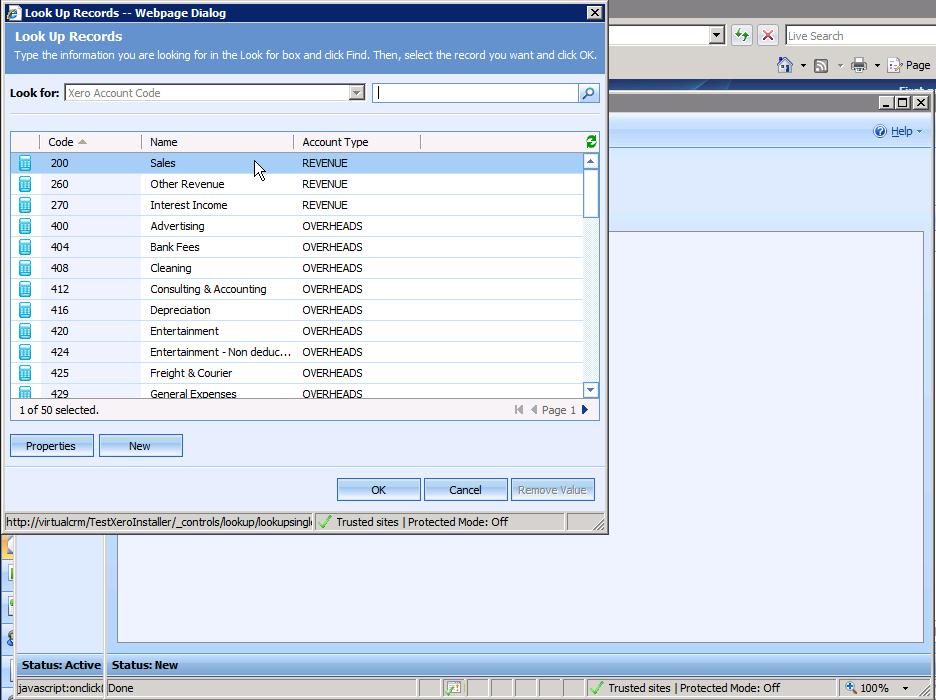
Task: Select the Cleaning record
Action: pos(297,268)
